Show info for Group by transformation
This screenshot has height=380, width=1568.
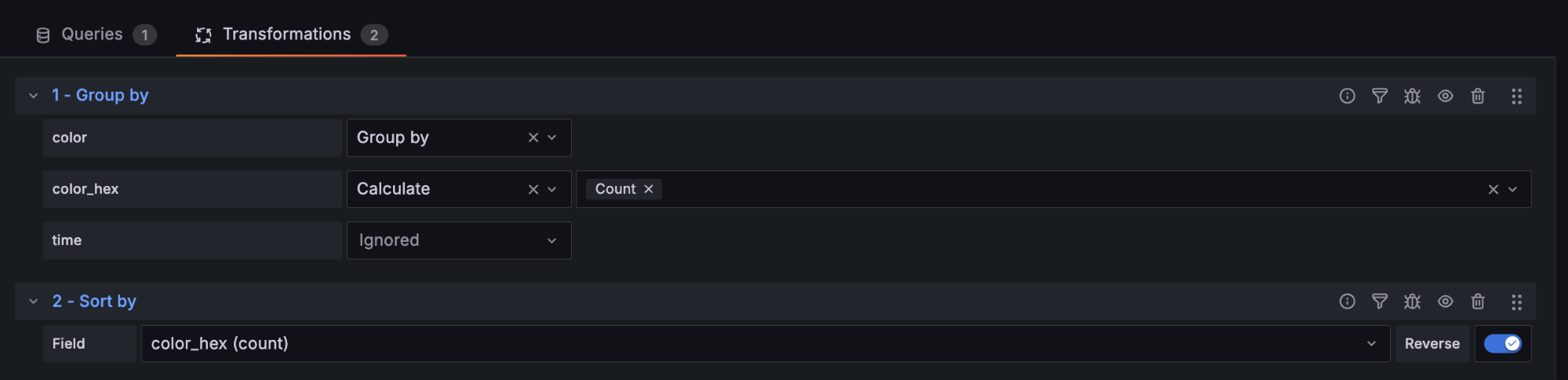coord(1347,96)
